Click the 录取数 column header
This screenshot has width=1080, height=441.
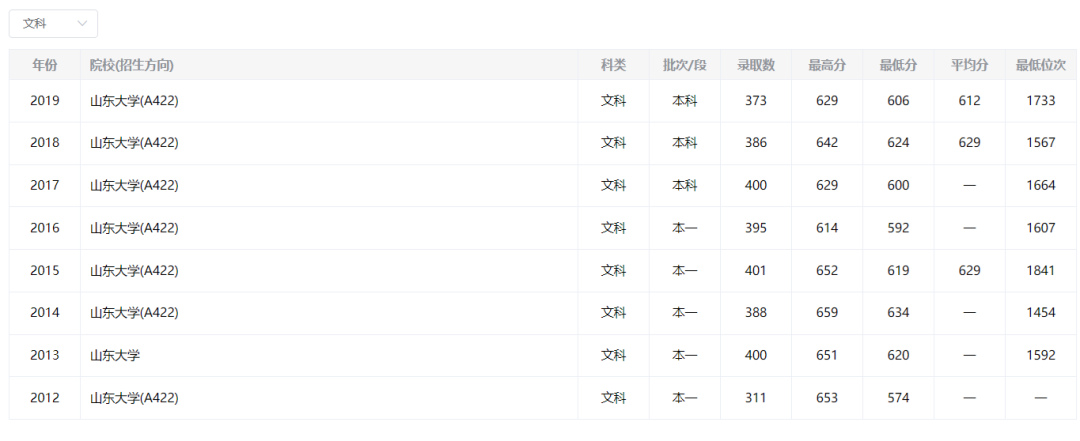coord(756,65)
